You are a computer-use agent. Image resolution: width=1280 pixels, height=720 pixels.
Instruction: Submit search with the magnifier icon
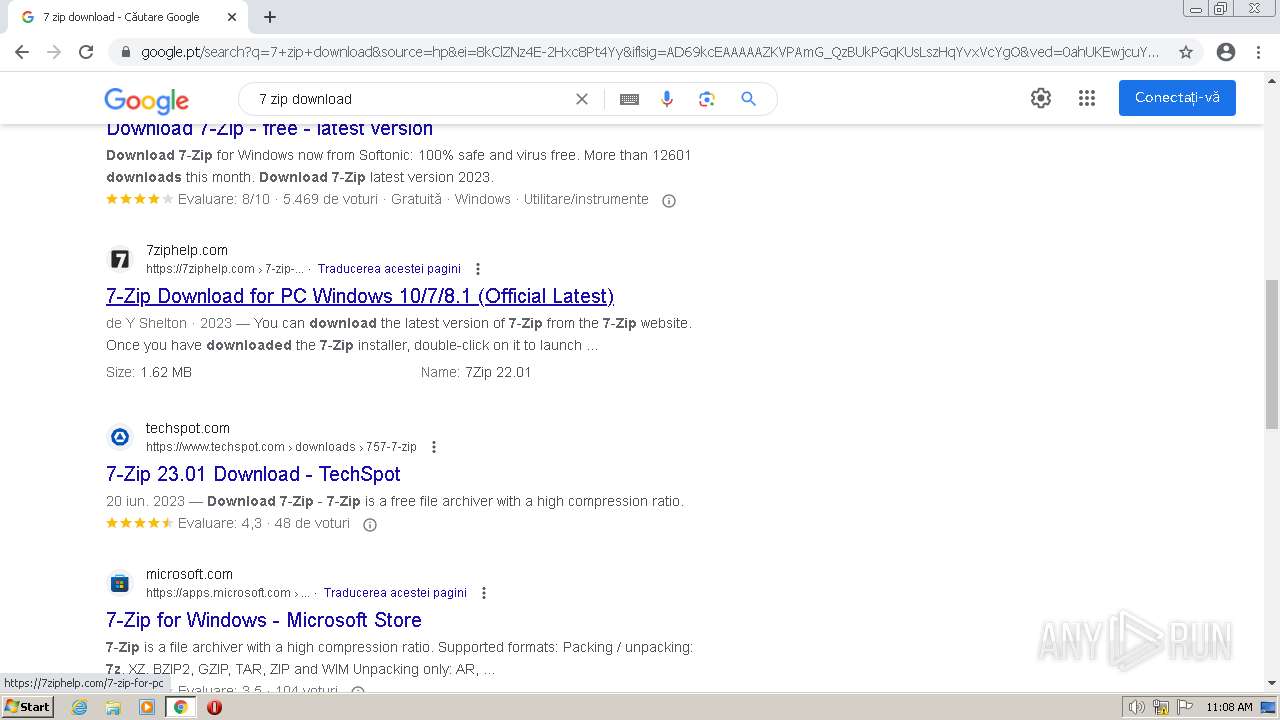pos(748,99)
